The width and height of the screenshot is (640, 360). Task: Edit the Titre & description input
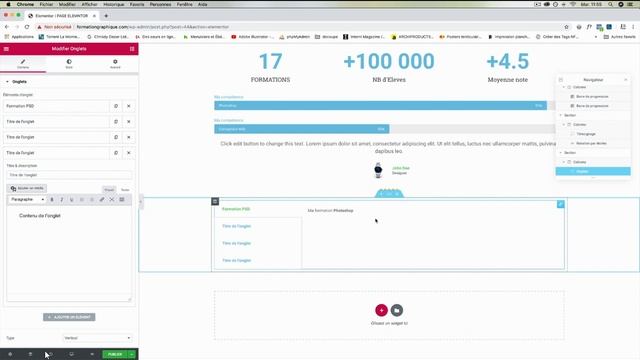[x=69, y=175]
